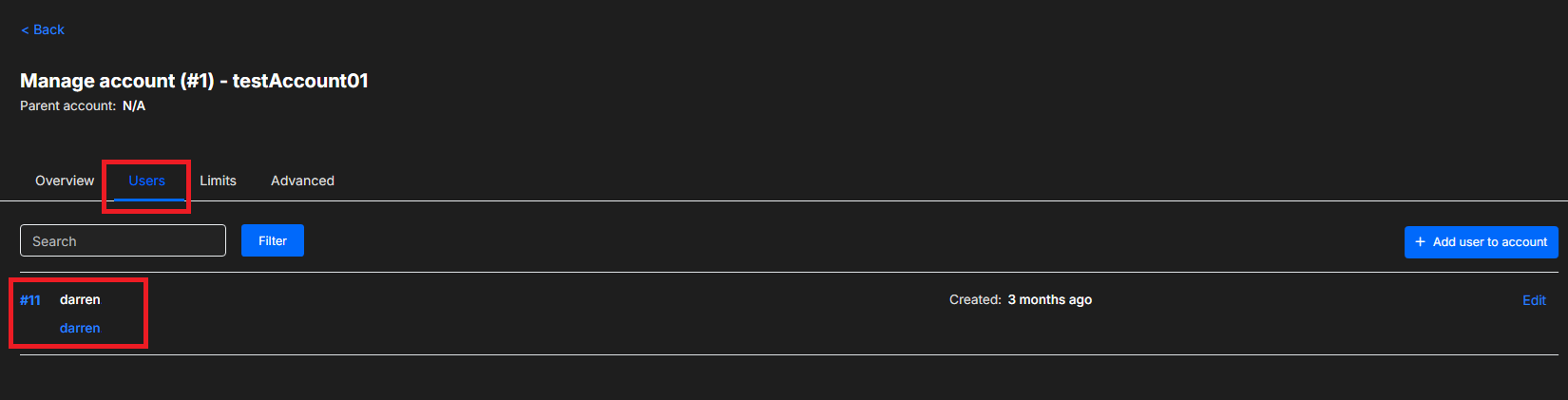1568x400 pixels.
Task: Click the less-than arrow beside Back
Action: (25, 30)
